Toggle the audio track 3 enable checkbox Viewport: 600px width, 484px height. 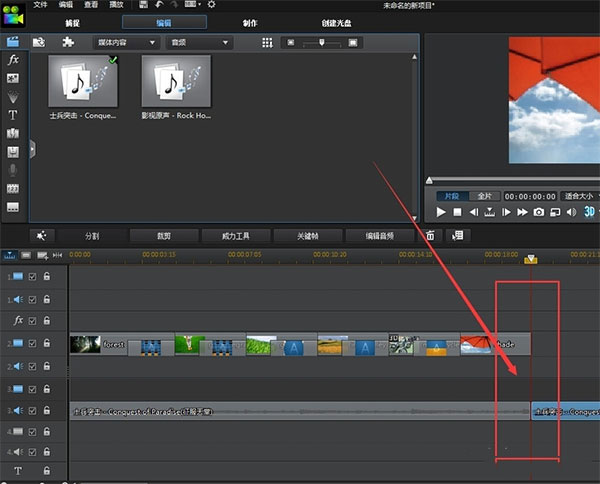point(32,411)
